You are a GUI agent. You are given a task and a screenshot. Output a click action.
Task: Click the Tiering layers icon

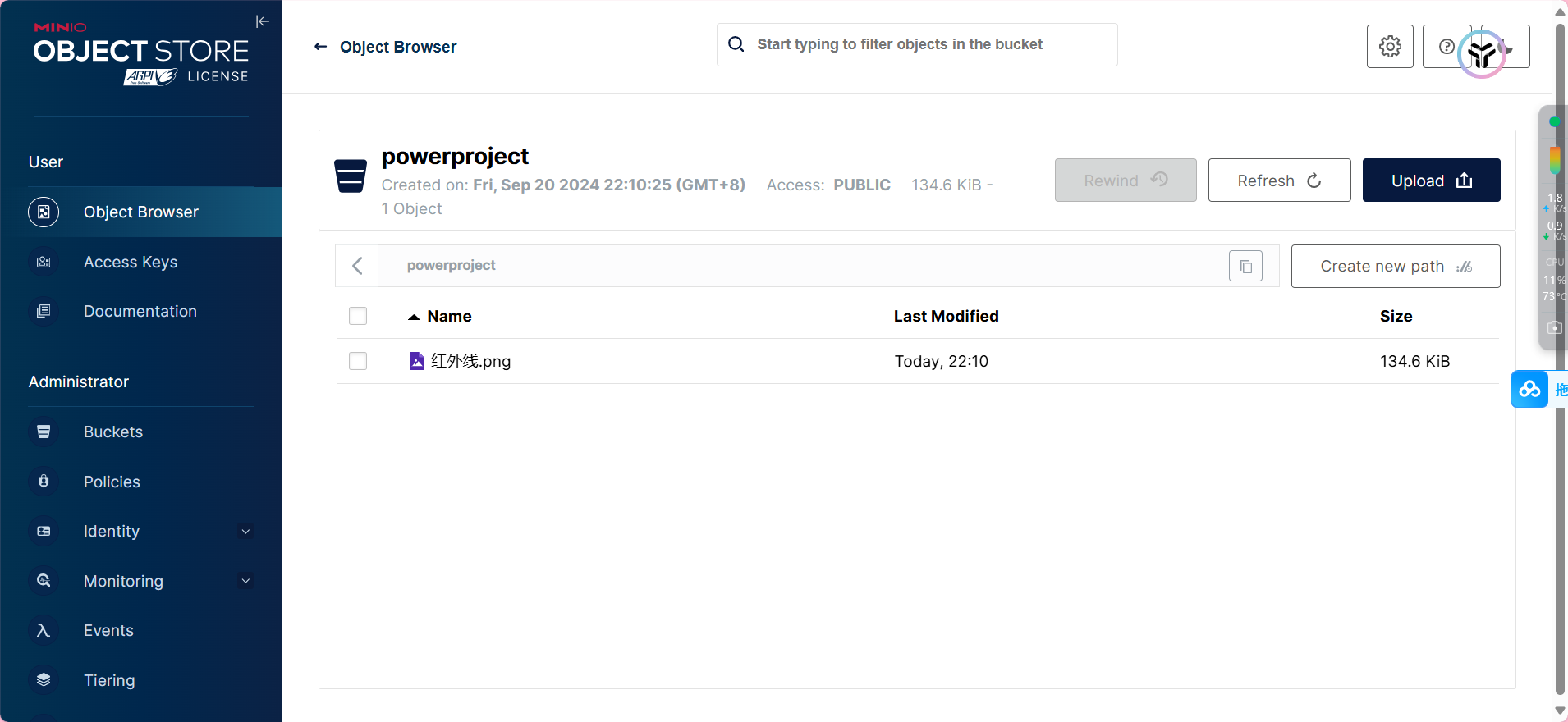tap(44, 680)
